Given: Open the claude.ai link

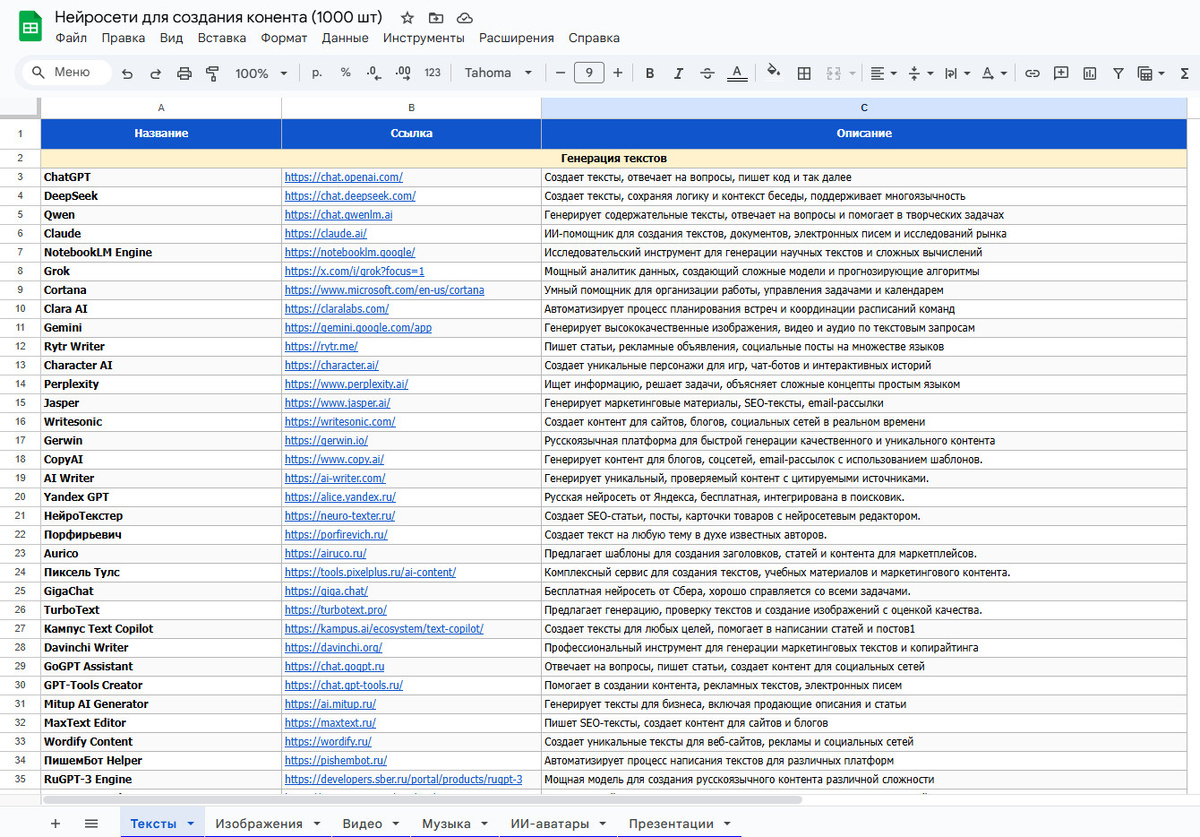Looking at the screenshot, I should [325, 234].
